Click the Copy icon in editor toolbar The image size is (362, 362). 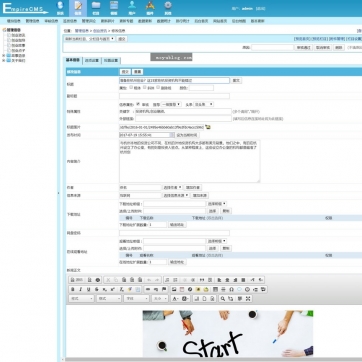tap(116, 280)
